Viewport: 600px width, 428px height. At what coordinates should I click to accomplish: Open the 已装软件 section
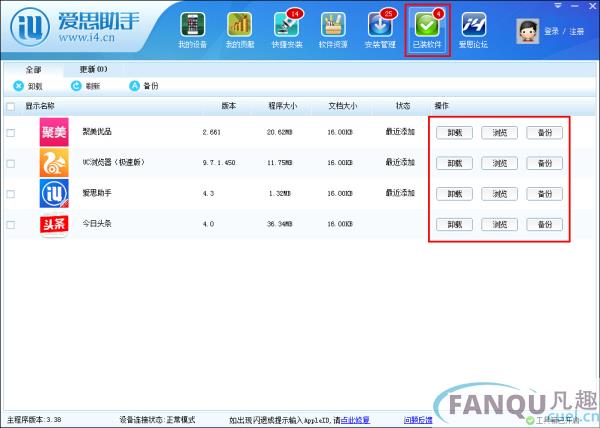[427, 30]
